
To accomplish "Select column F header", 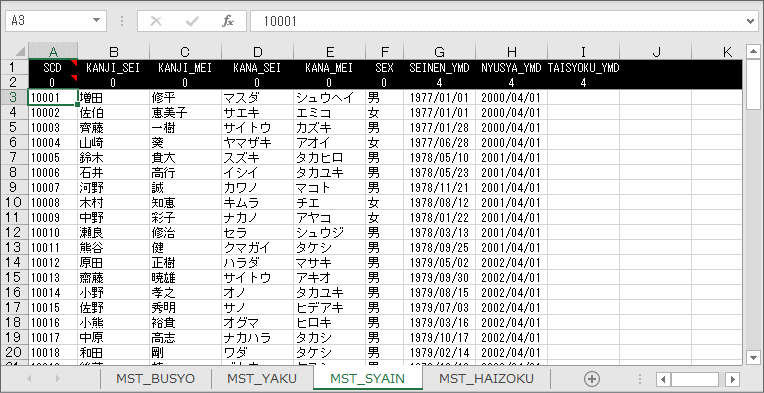I will click(384, 52).
